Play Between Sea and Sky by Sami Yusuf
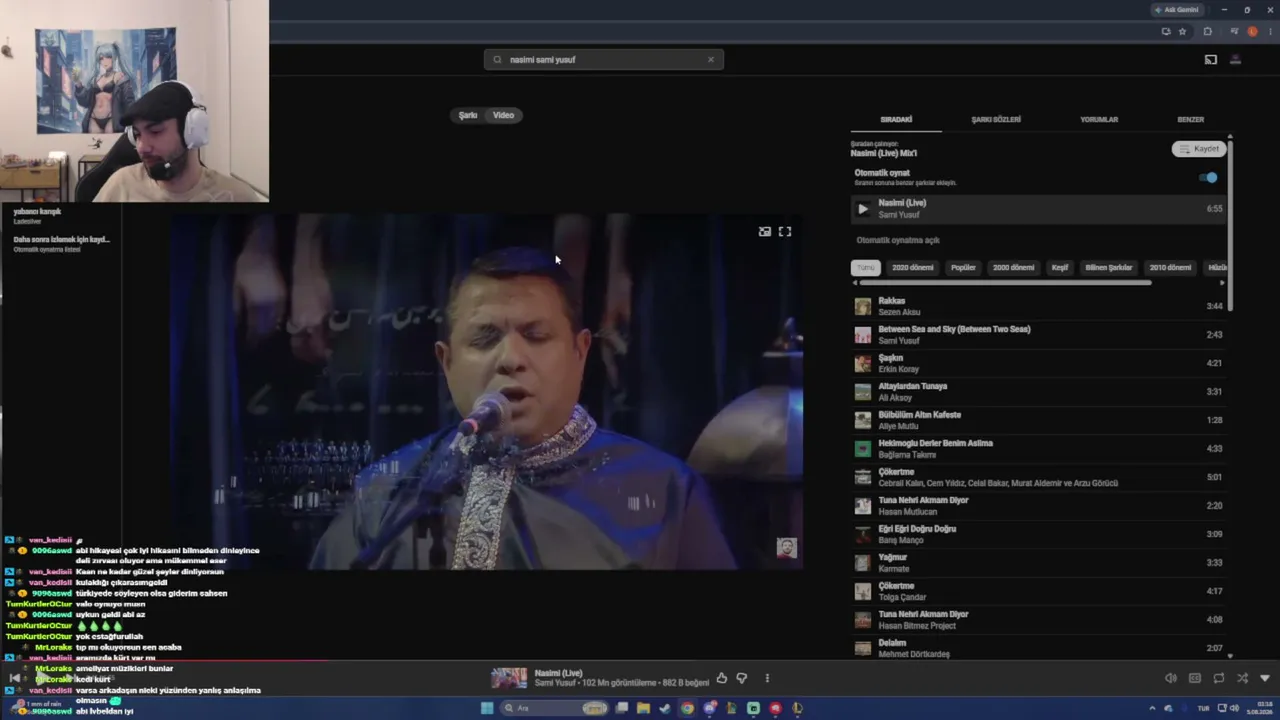This screenshot has height=720, width=1280. tap(1038, 335)
